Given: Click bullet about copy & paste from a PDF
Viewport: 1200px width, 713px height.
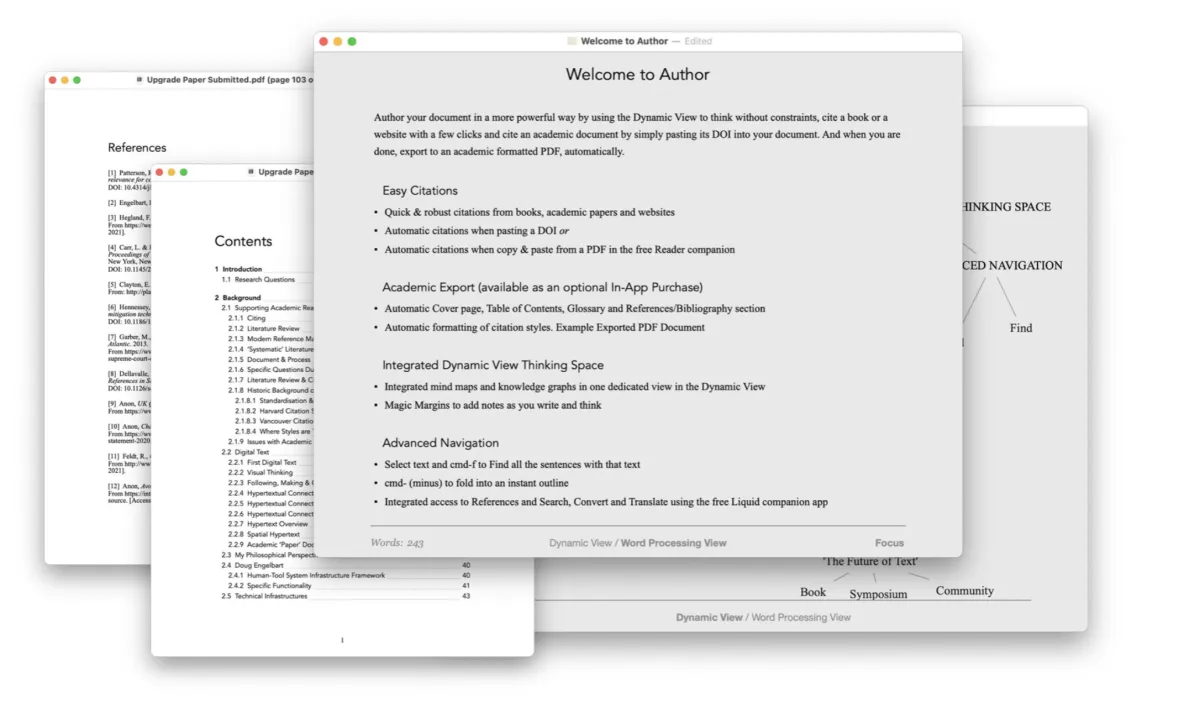Looking at the screenshot, I should (559, 249).
